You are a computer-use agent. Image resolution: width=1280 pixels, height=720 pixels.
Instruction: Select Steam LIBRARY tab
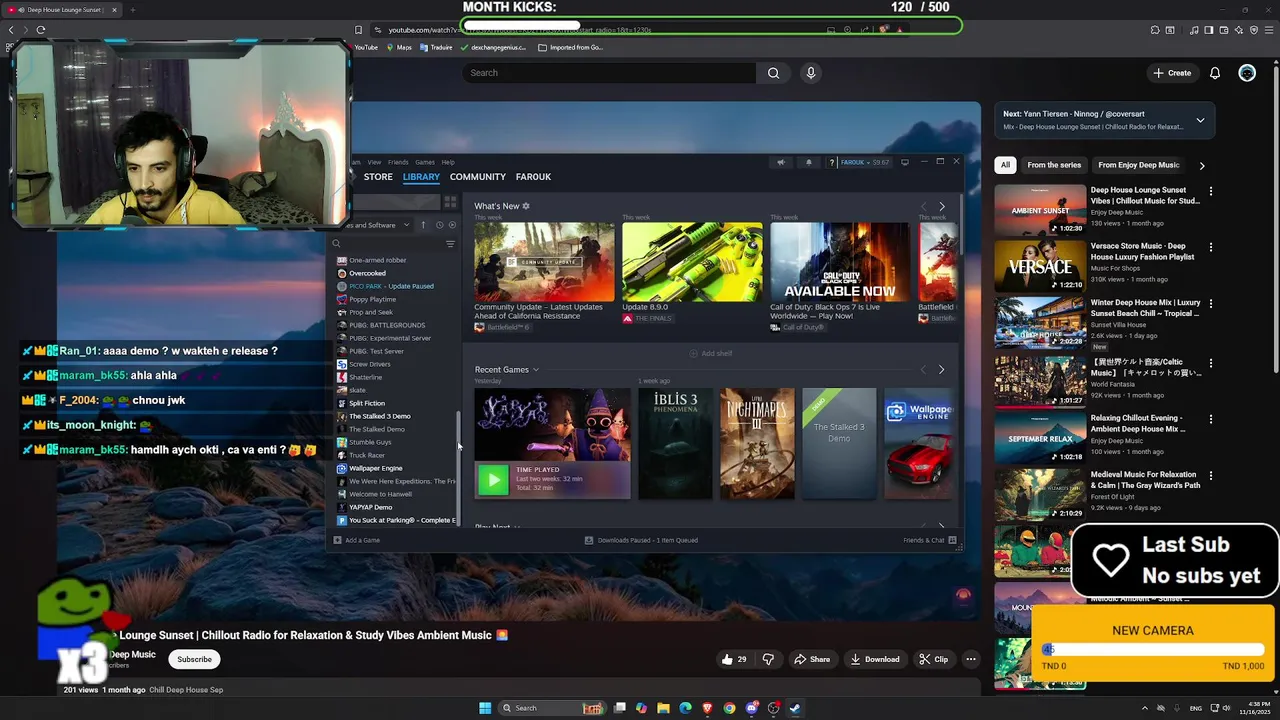pyautogui.click(x=421, y=177)
